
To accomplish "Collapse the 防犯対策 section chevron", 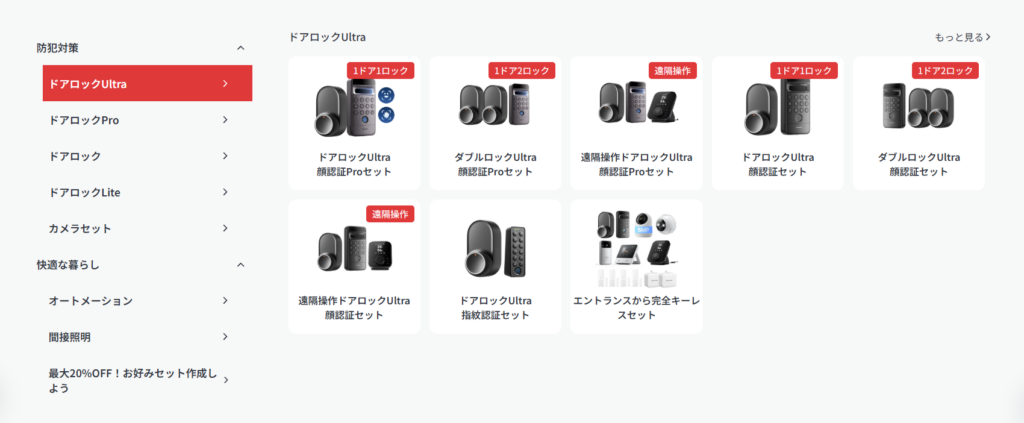I will (240, 48).
